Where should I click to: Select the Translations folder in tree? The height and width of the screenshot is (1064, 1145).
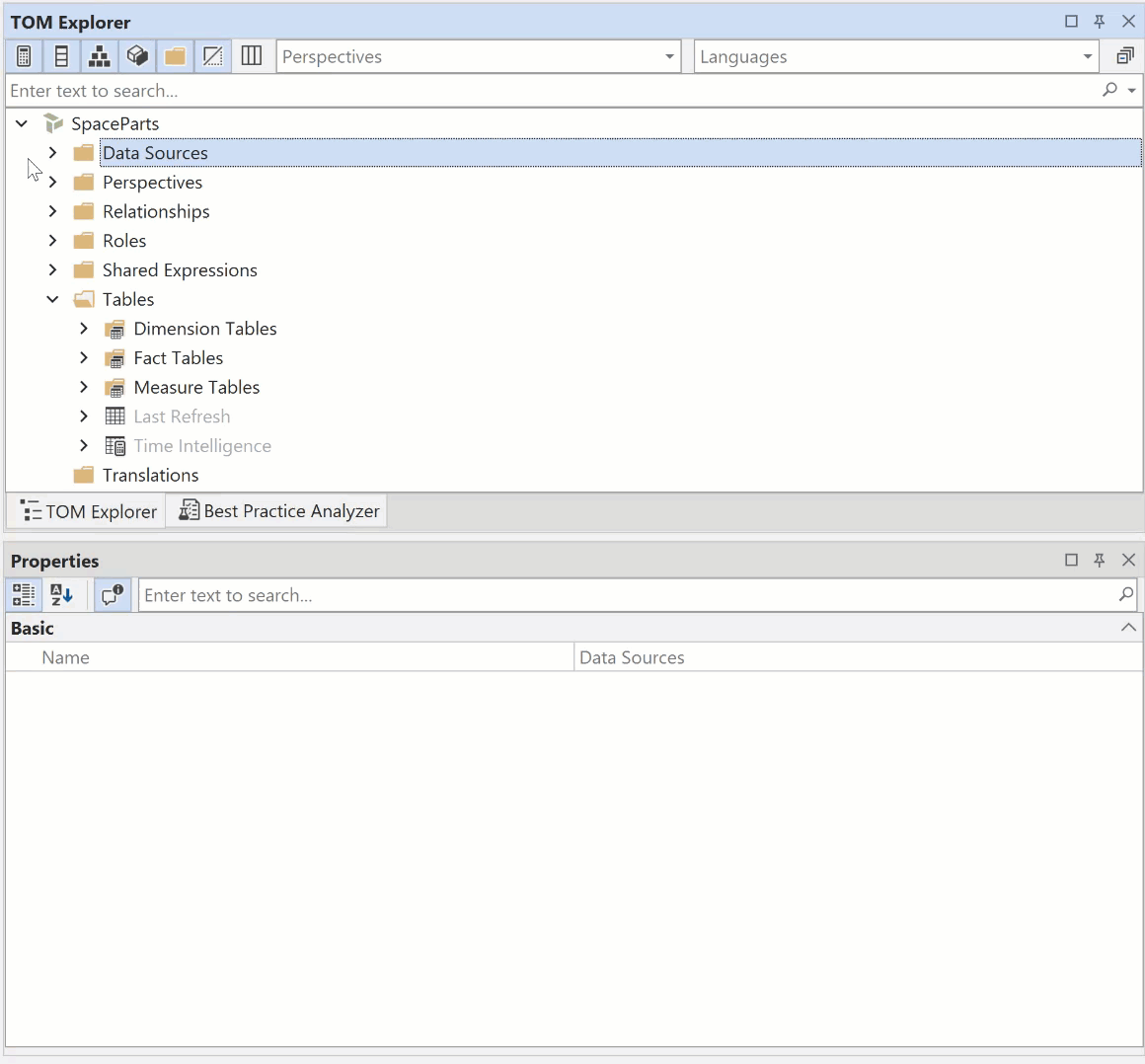(150, 475)
